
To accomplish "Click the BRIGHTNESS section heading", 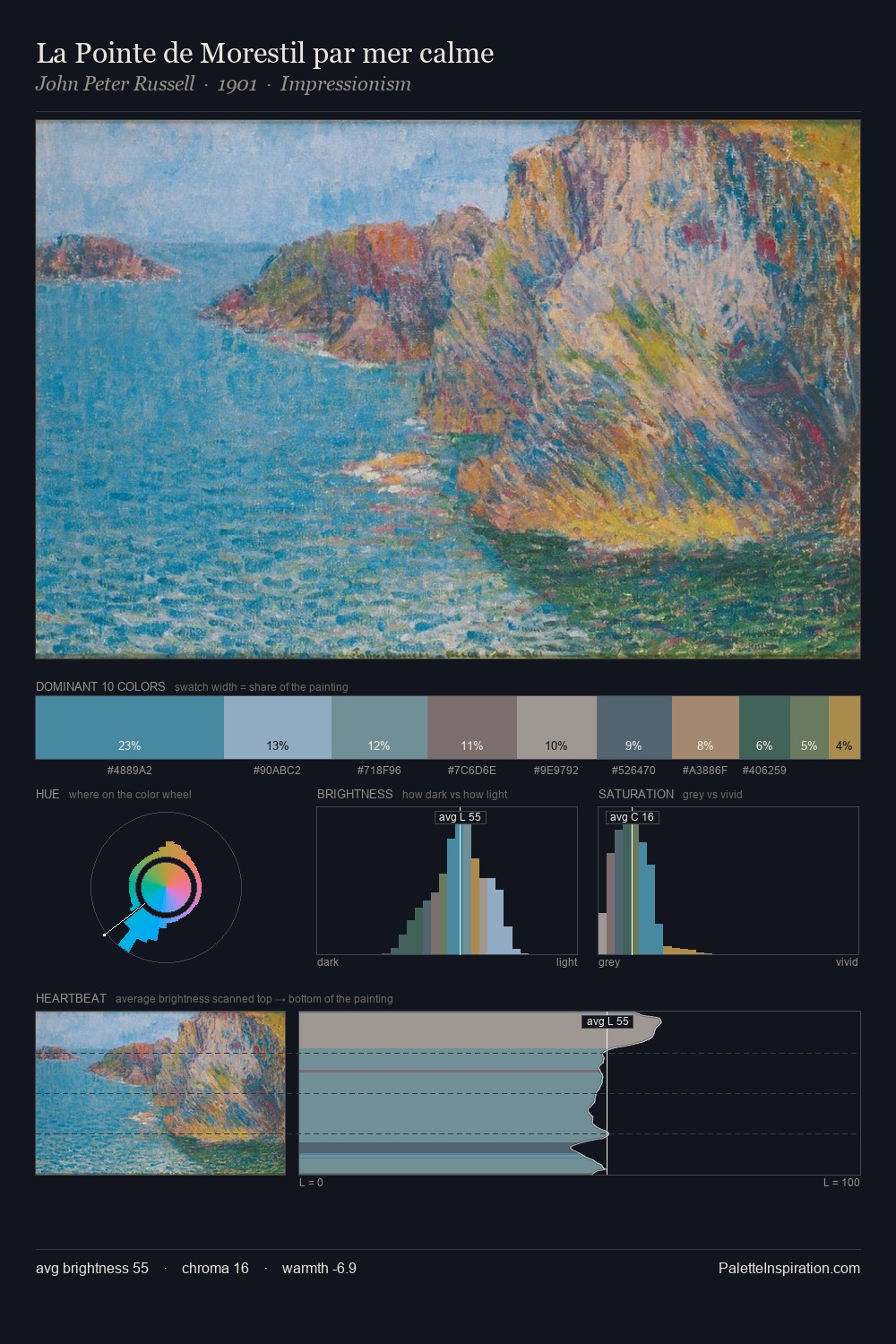I will pos(355,794).
